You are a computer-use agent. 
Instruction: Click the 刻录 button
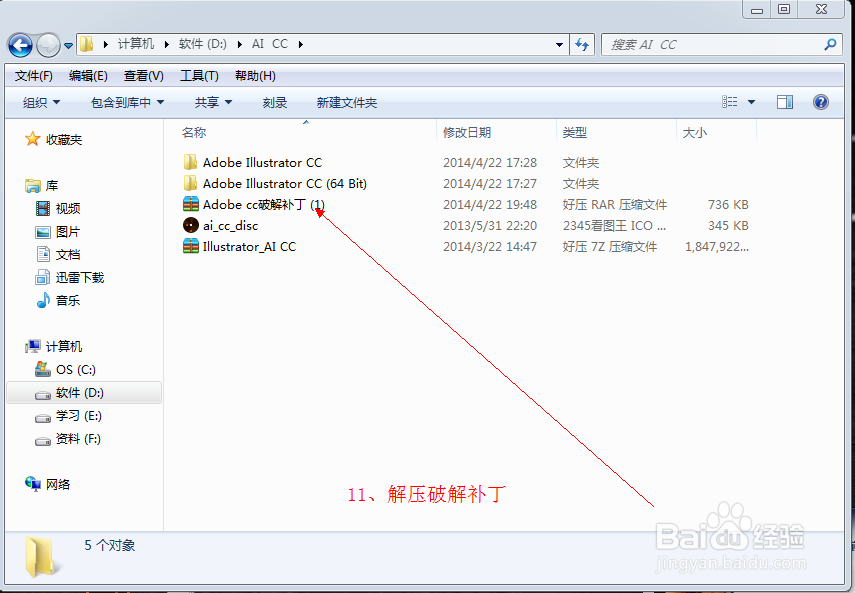point(275,102)
